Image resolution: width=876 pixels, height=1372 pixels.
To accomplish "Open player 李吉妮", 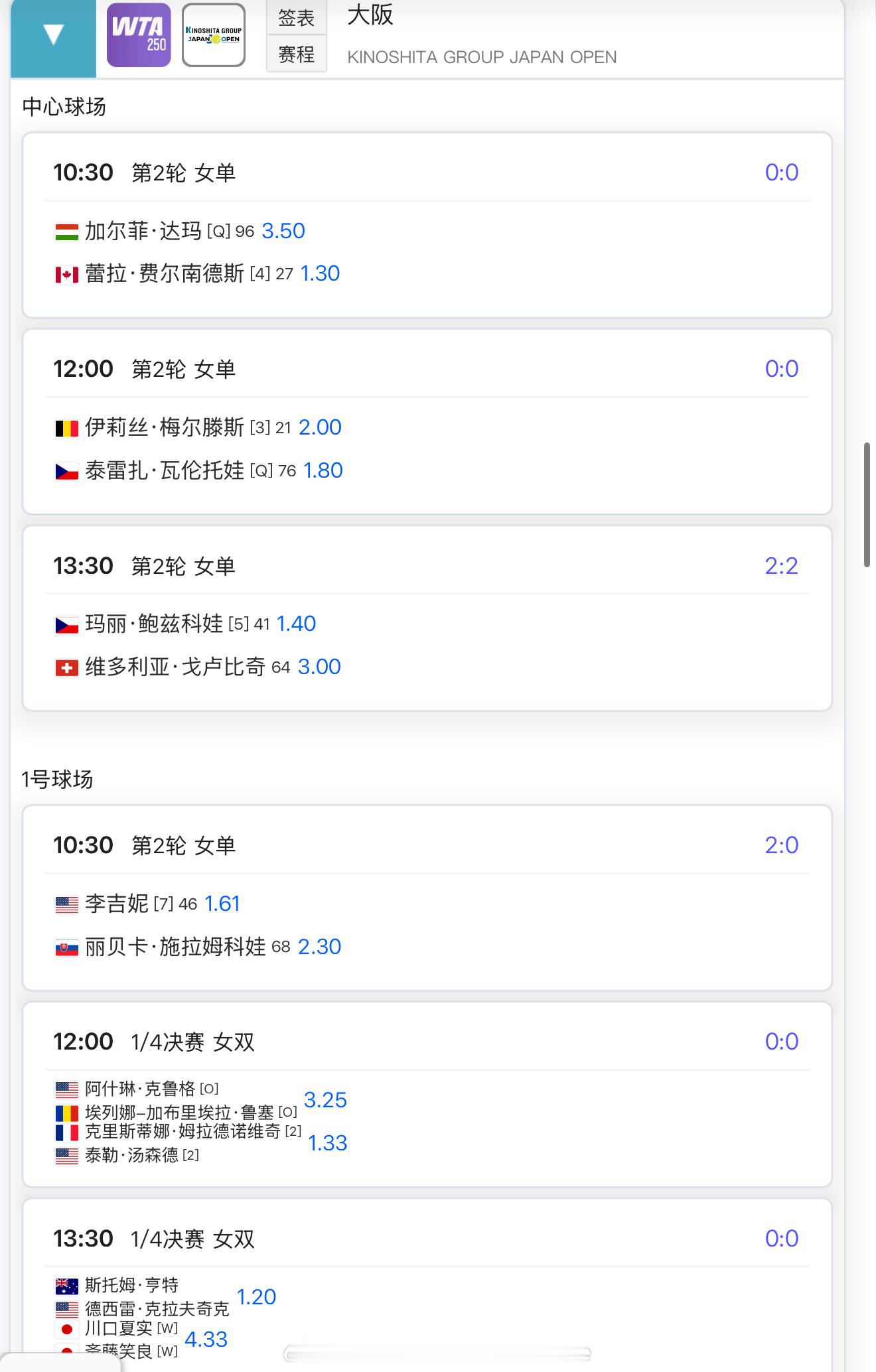I will pyautogui.click(x=117, y=904).
